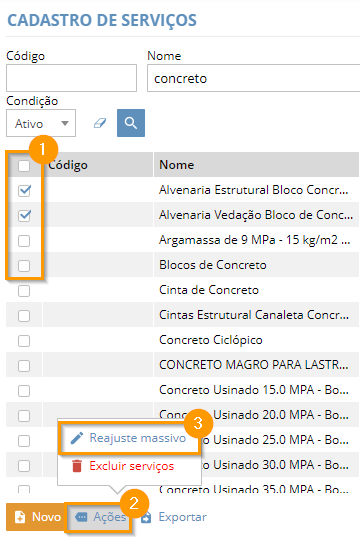360x537 pixels.
Task: Select row Alvenaria Estrutural Bloco Concr...
Action: [182, 190]
